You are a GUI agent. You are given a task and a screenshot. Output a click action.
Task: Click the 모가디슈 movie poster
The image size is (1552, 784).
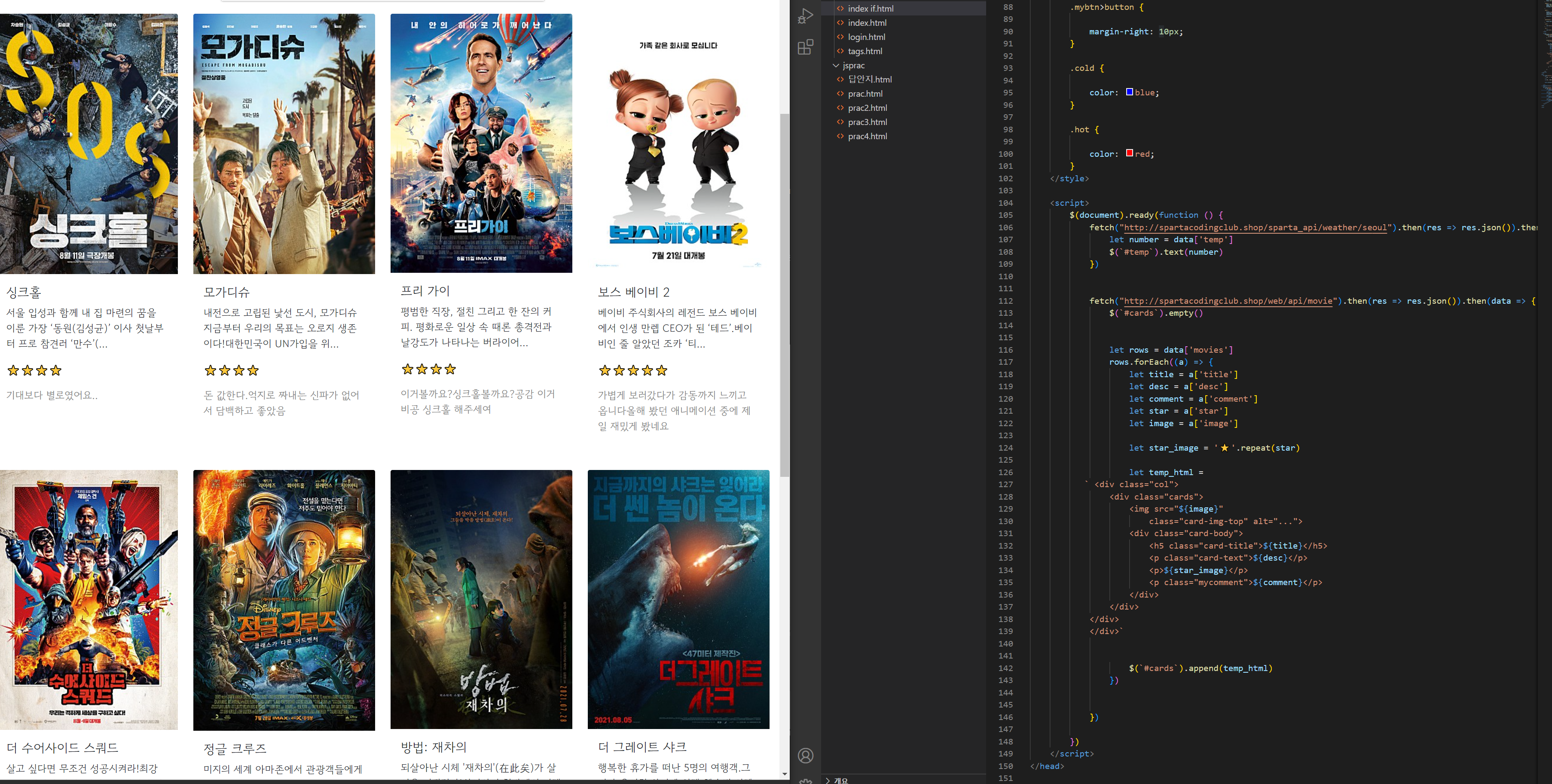(x=284, y=144)
